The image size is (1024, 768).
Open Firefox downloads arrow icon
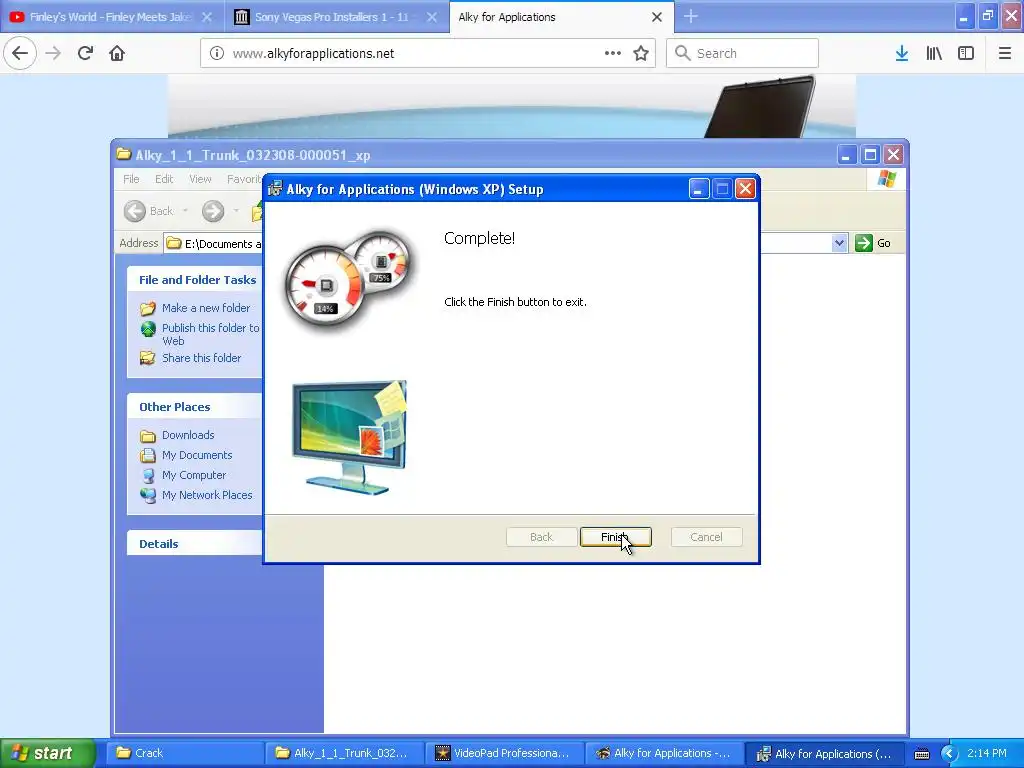tap(902, 53)
